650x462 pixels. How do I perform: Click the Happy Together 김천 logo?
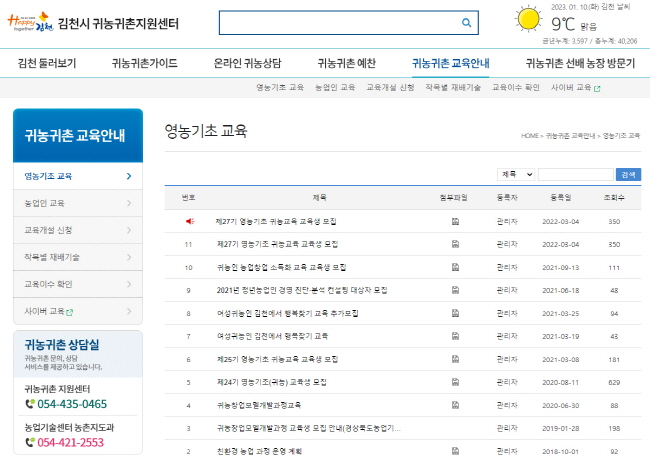[30, 22]
